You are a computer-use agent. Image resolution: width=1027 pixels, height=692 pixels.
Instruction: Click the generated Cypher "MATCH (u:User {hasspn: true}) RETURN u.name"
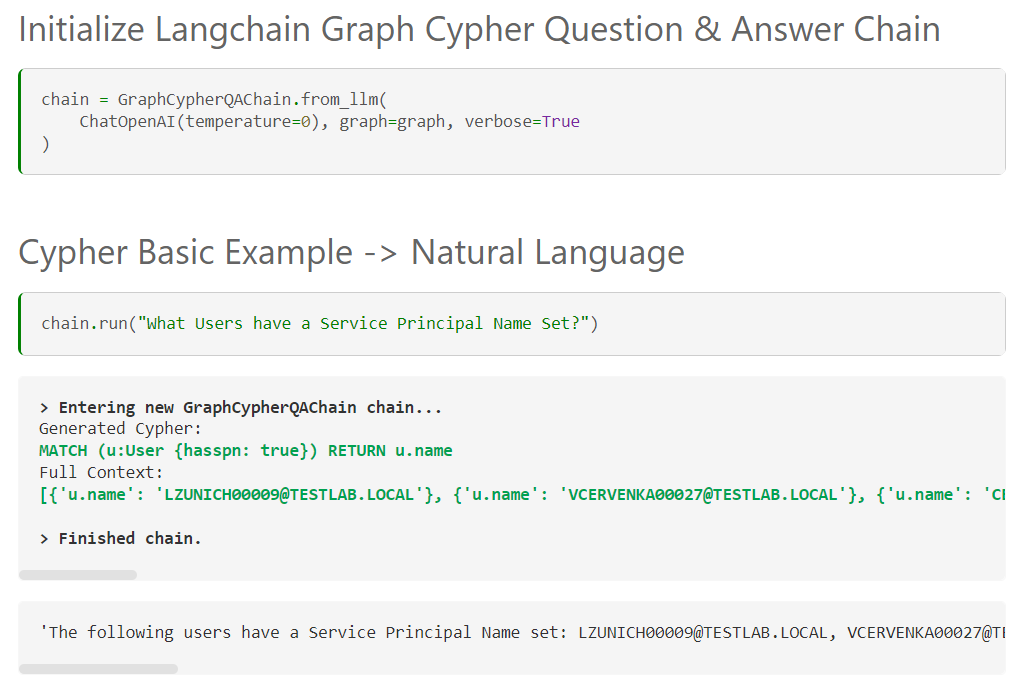tap(246, 450)
